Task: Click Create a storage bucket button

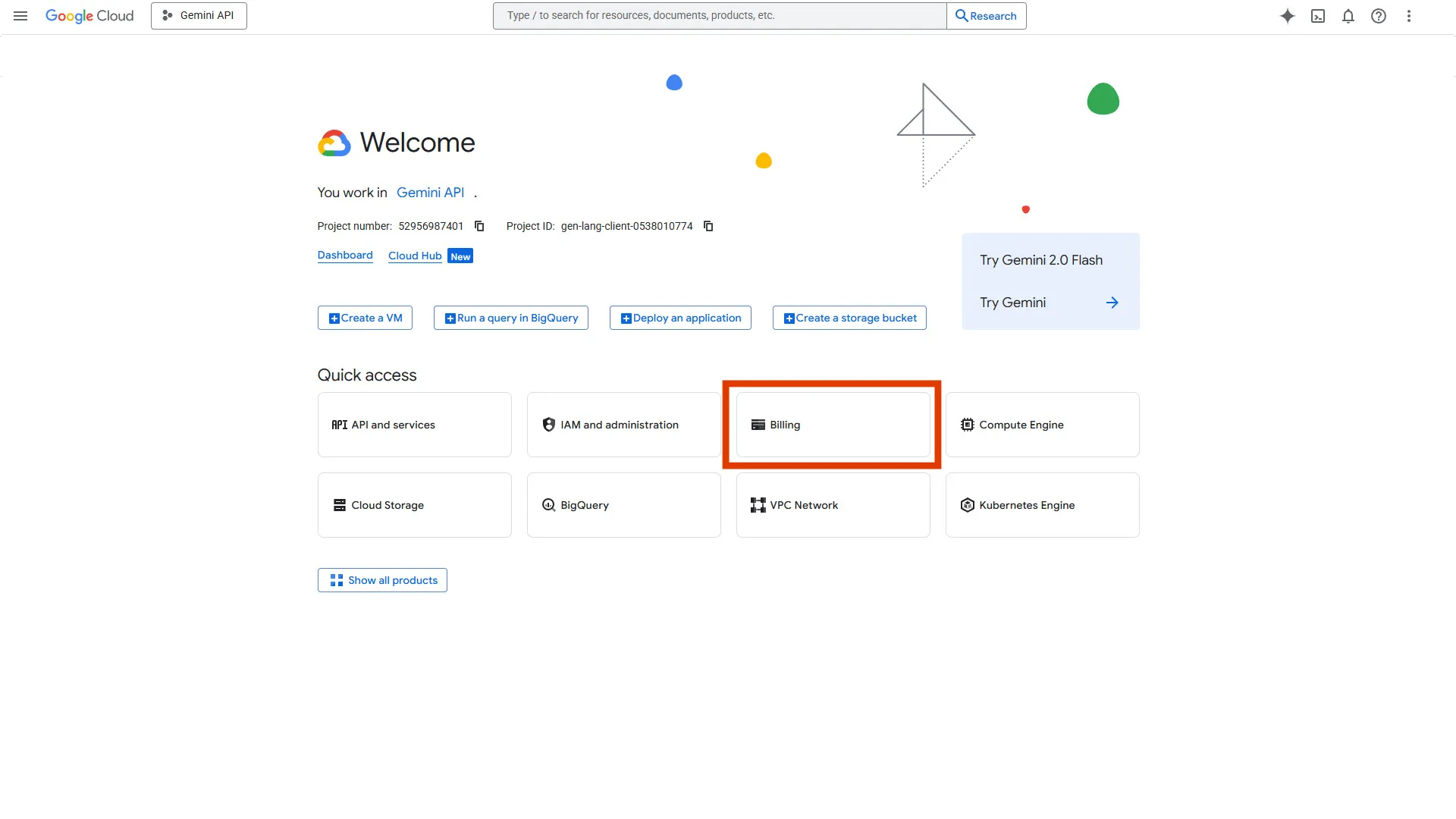Action: coord(849,318)
